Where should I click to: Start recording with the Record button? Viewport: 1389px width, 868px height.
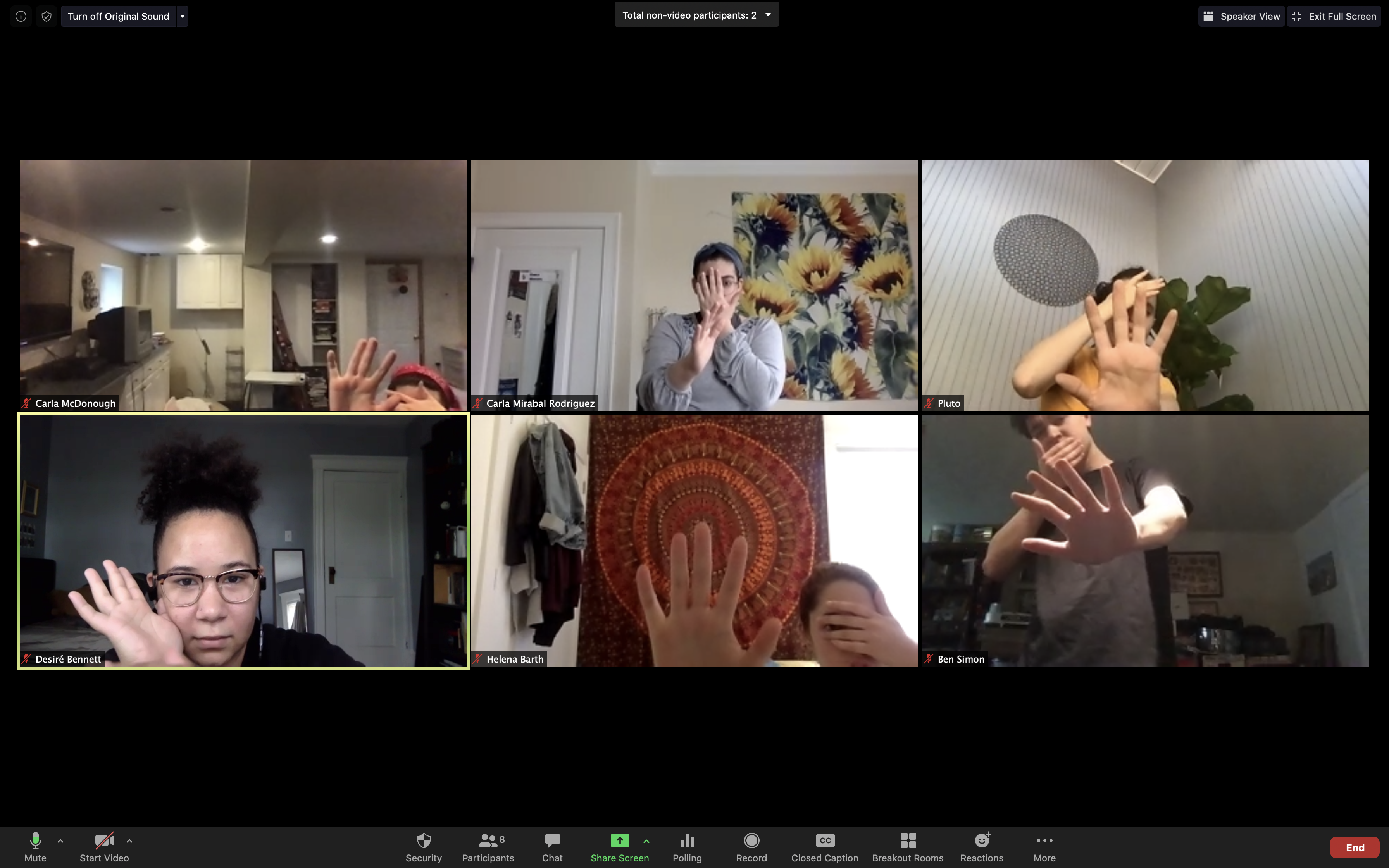[x=751, y=847]
